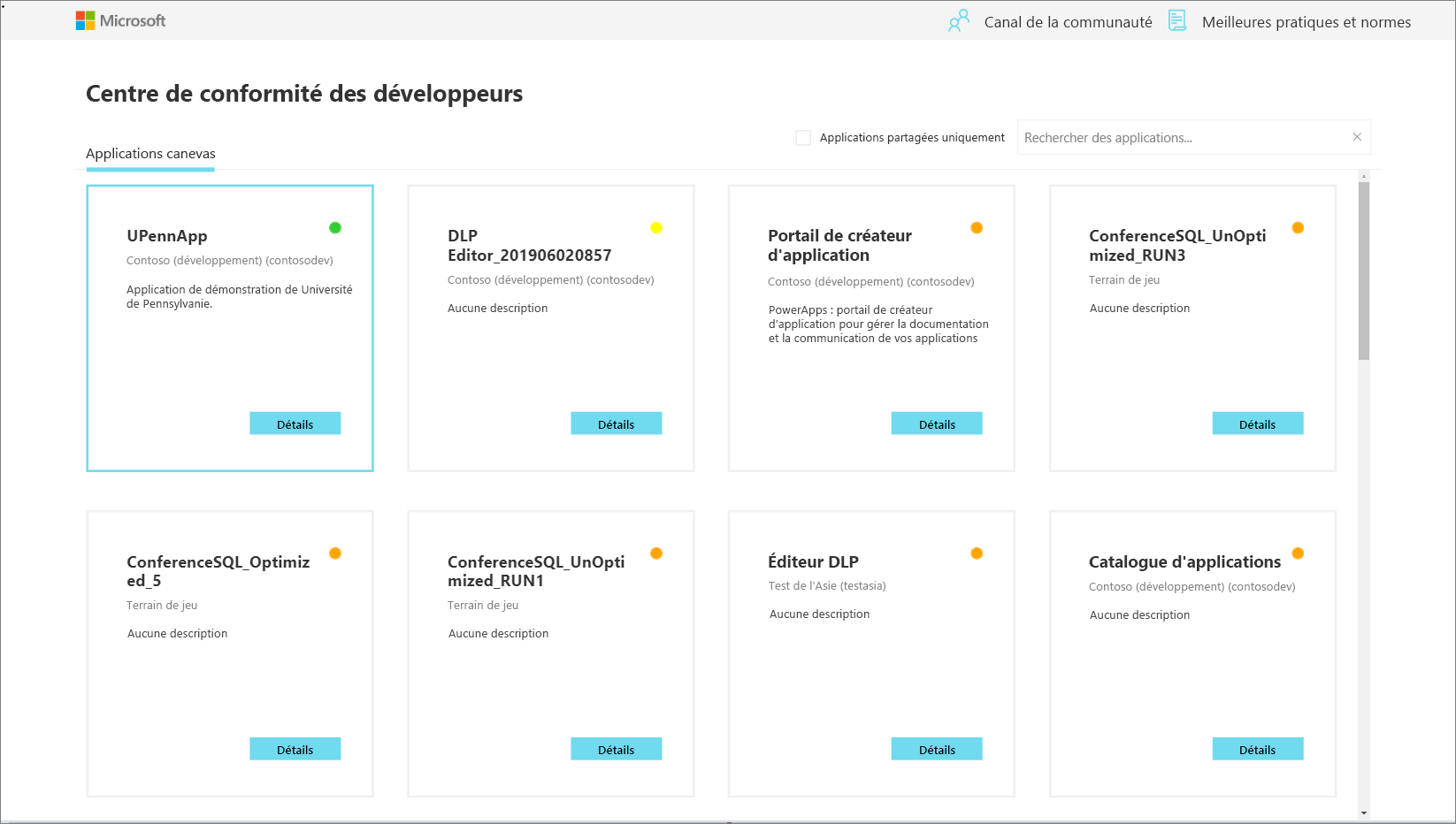Open Détails for UPennApp

coord(295,423)
